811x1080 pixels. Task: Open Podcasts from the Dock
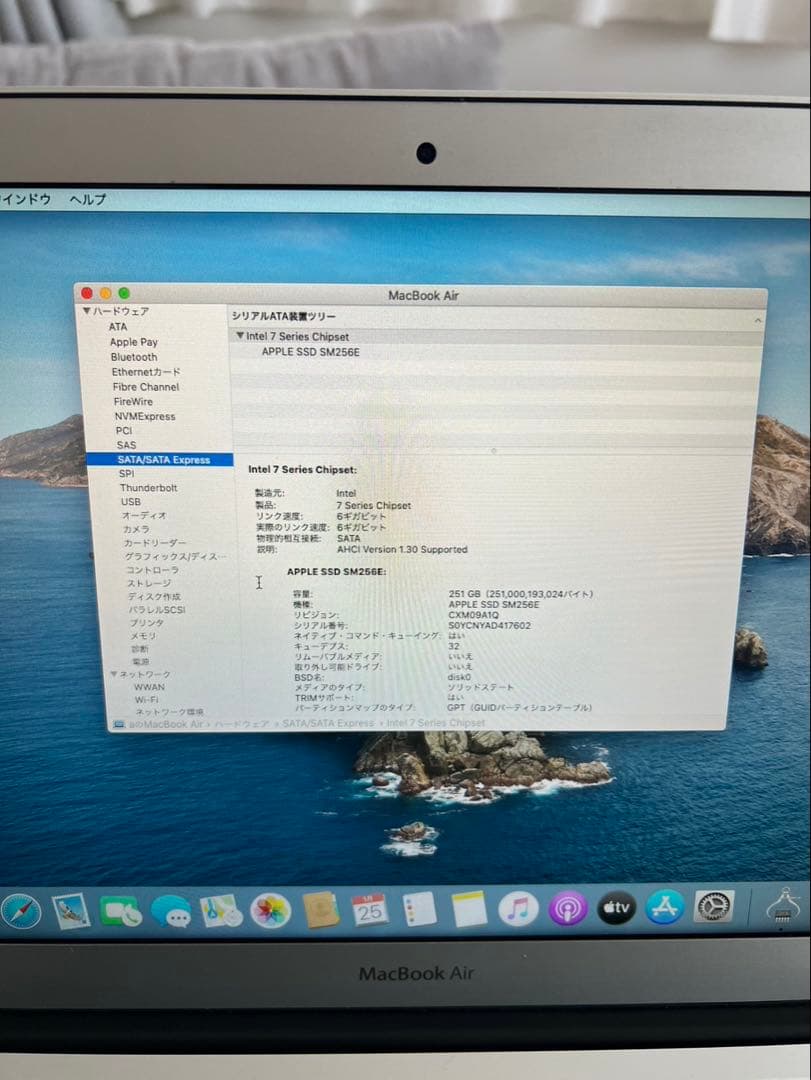[x=567, y=910]
